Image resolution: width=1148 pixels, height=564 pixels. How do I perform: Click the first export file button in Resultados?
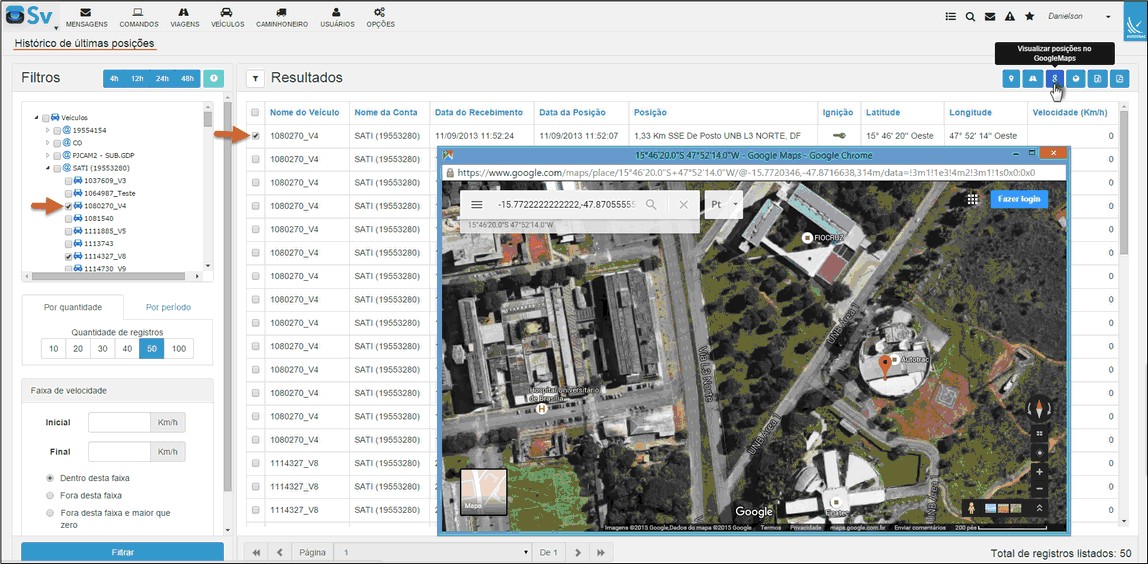point(1097,78)
